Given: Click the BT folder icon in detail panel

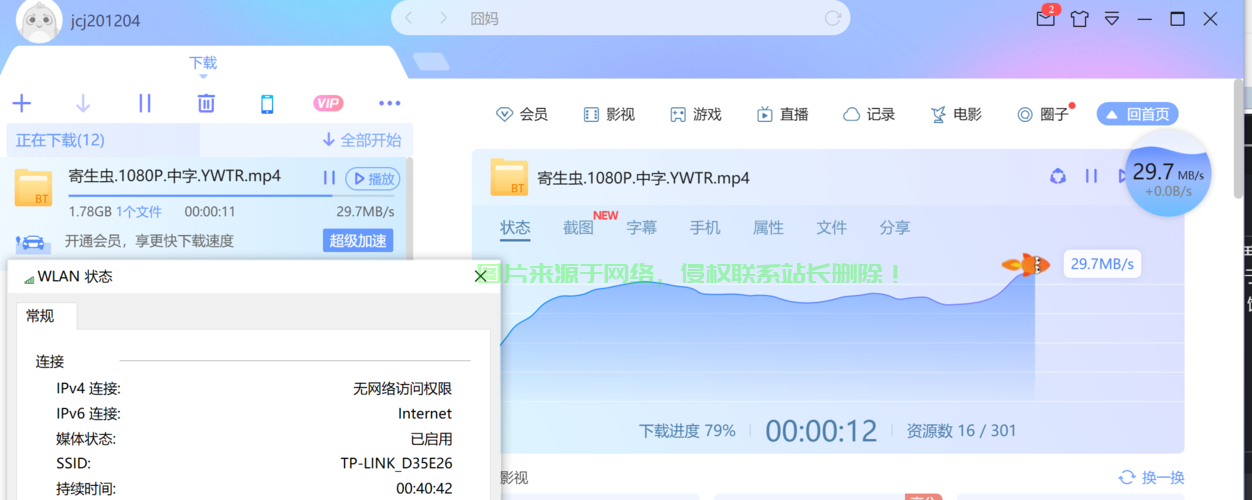Looking at the screenshot, I should 509,177.
